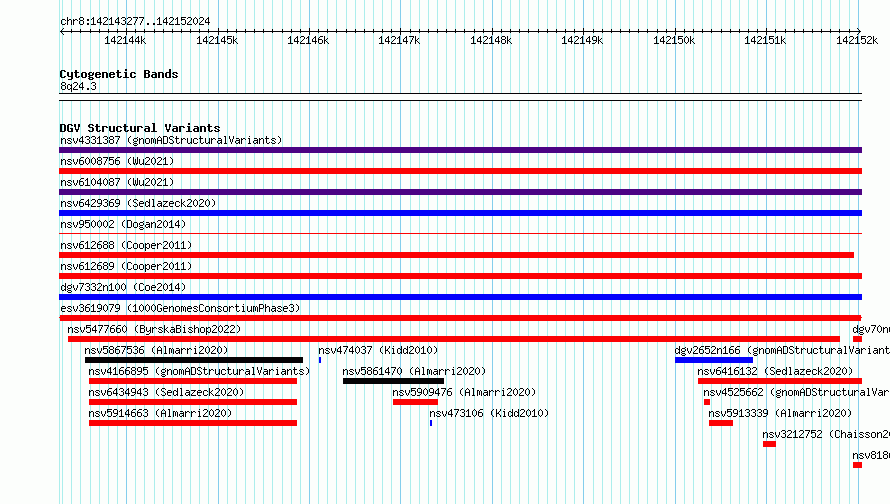Click the small nsv4525662 red marker
The width and height of the screenshot is (890, 504).
(x=707, y=402)
